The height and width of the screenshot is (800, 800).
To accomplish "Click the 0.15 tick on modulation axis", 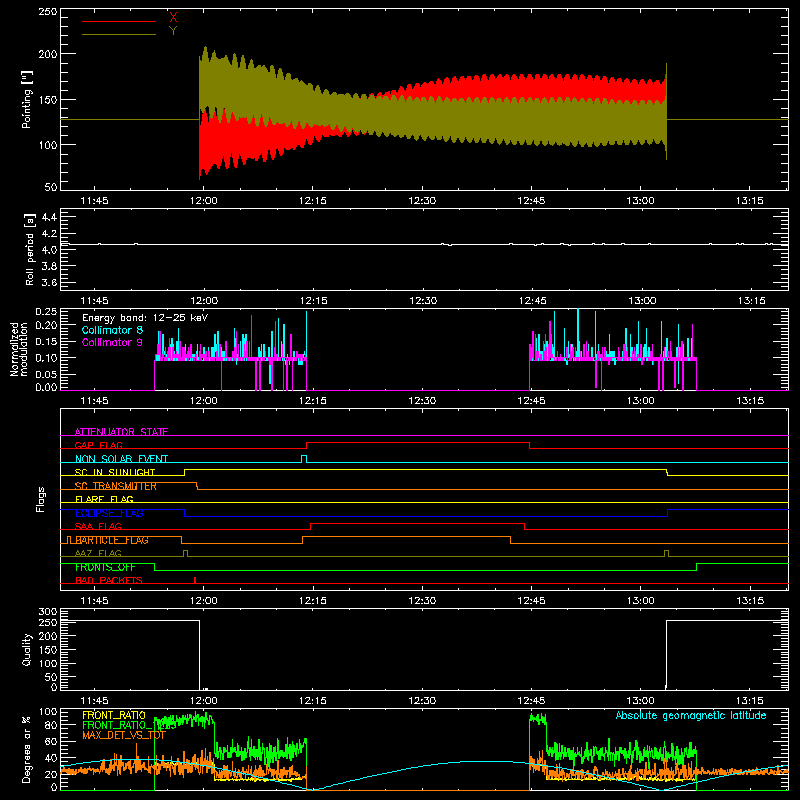I will (x=46, y=341).
